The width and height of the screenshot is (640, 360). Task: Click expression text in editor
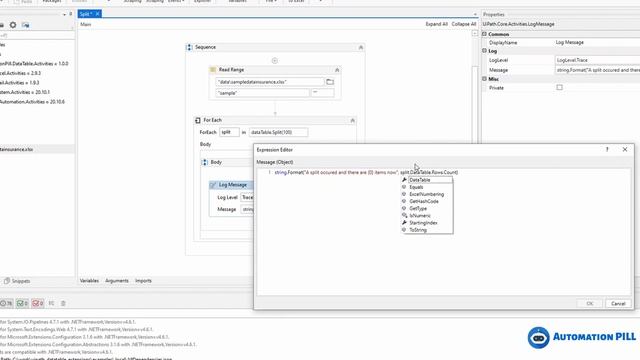pyautogui.click(x=366, y=173)
